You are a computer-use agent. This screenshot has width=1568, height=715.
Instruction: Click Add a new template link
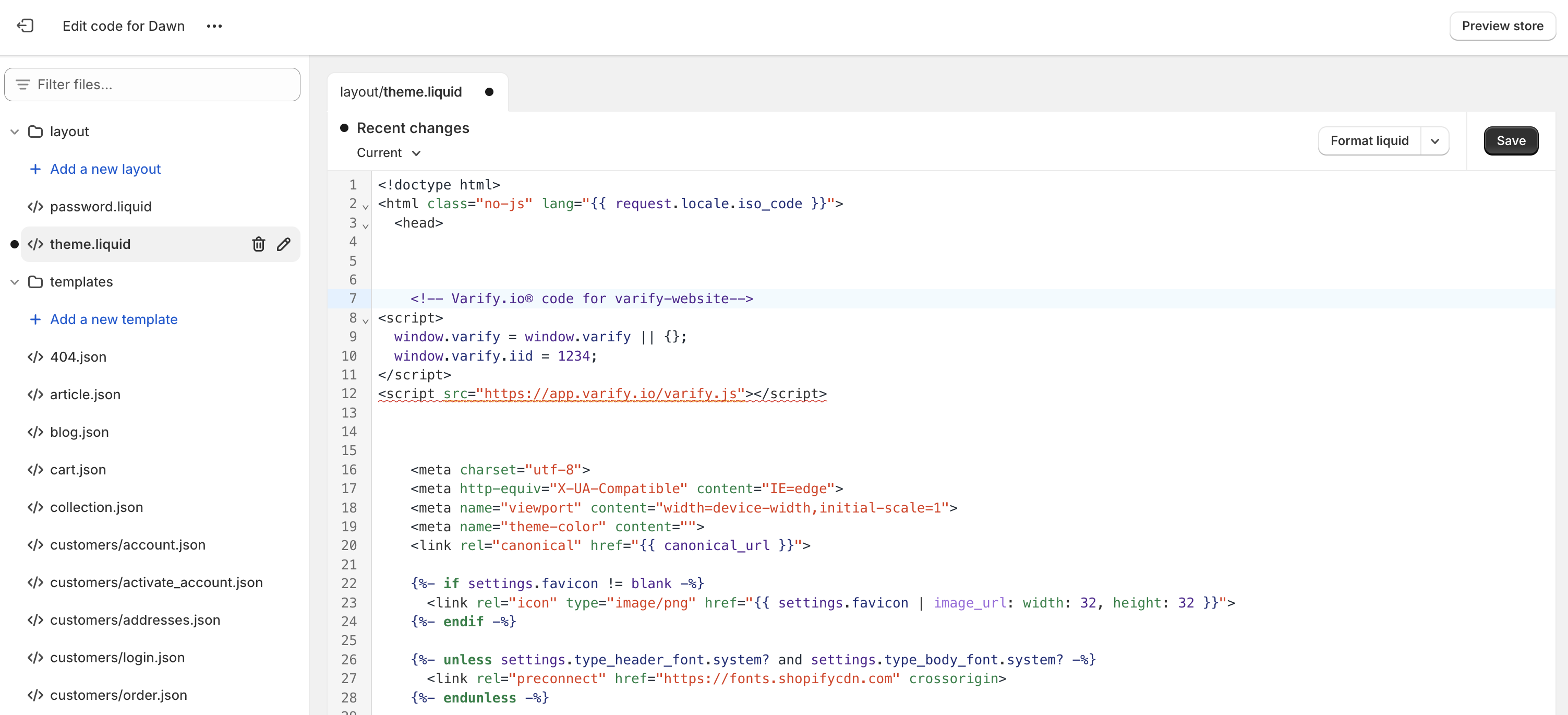[114, 319]
